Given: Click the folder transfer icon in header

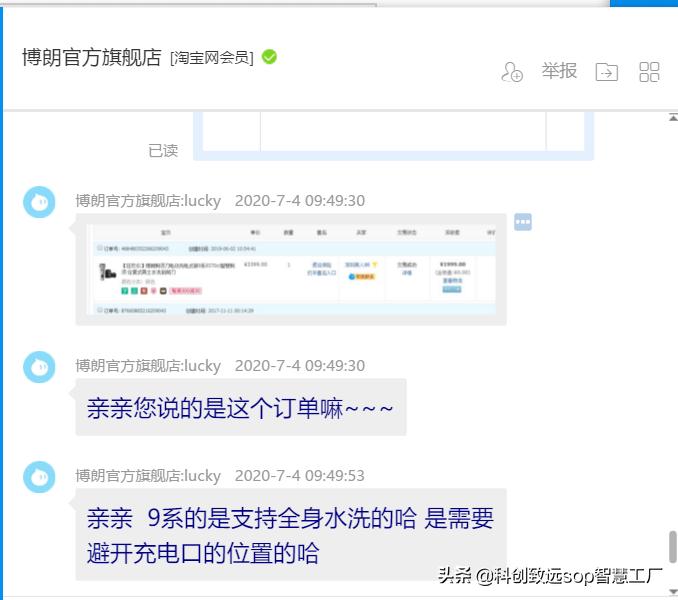Looking at the screenshot, I should pos(607,72).
